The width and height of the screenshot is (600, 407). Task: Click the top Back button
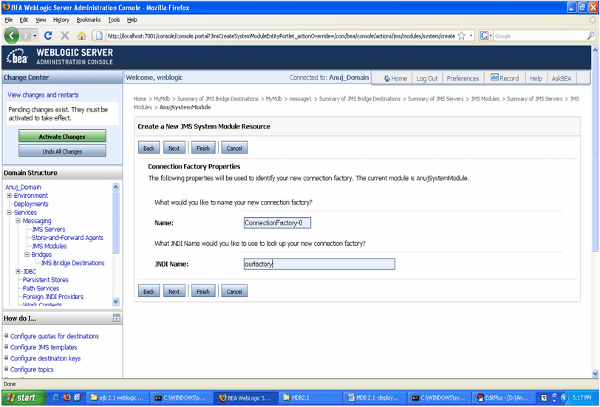point(149,148)
